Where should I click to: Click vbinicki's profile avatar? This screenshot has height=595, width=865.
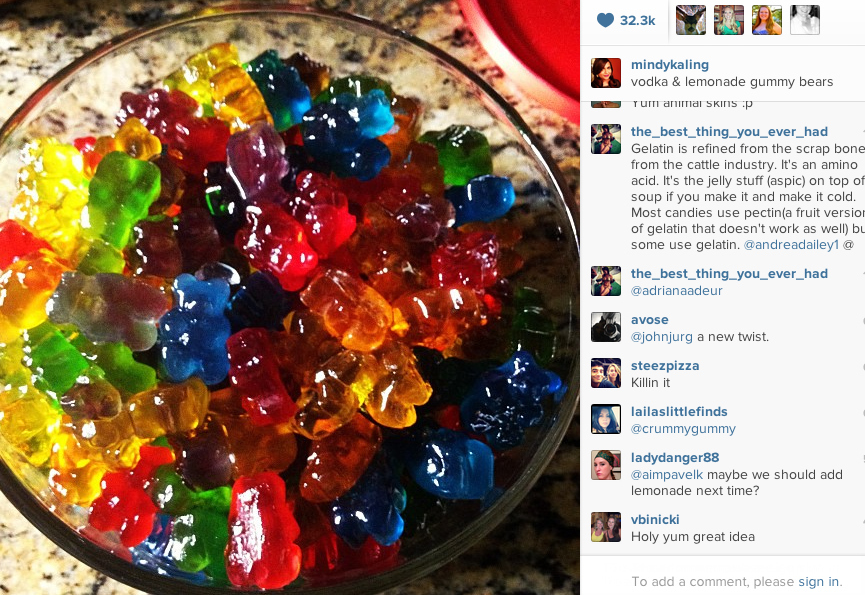point(606,527)
